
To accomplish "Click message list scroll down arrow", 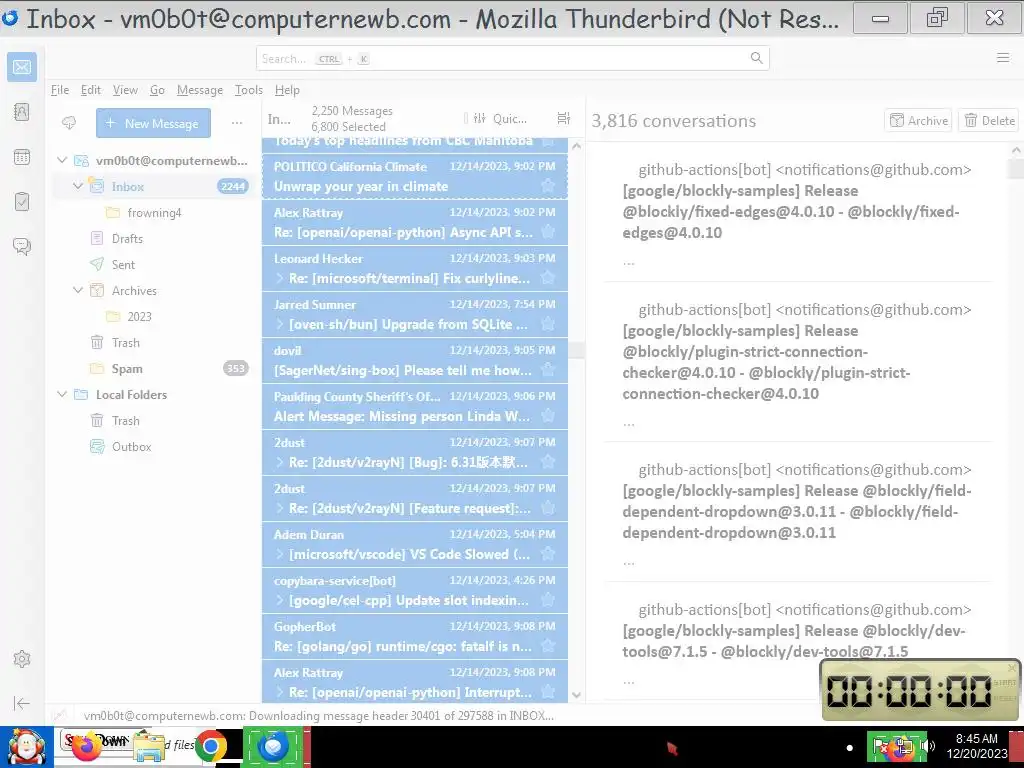I will (x=576, y=695).
